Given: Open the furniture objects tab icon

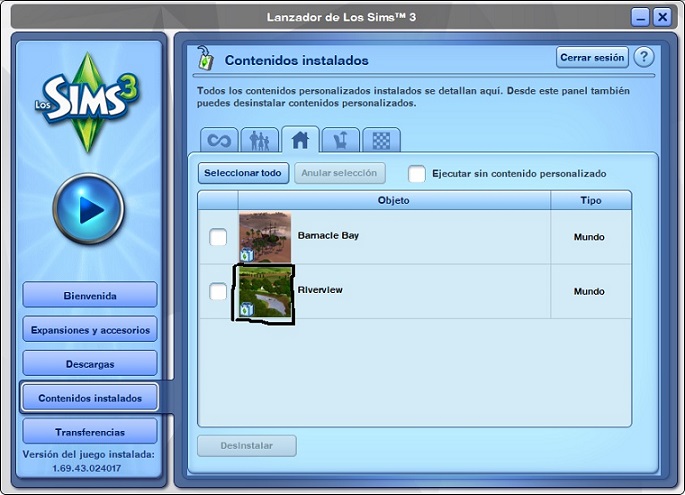Looking at the screenshot, I should click(x=340, y=139).
